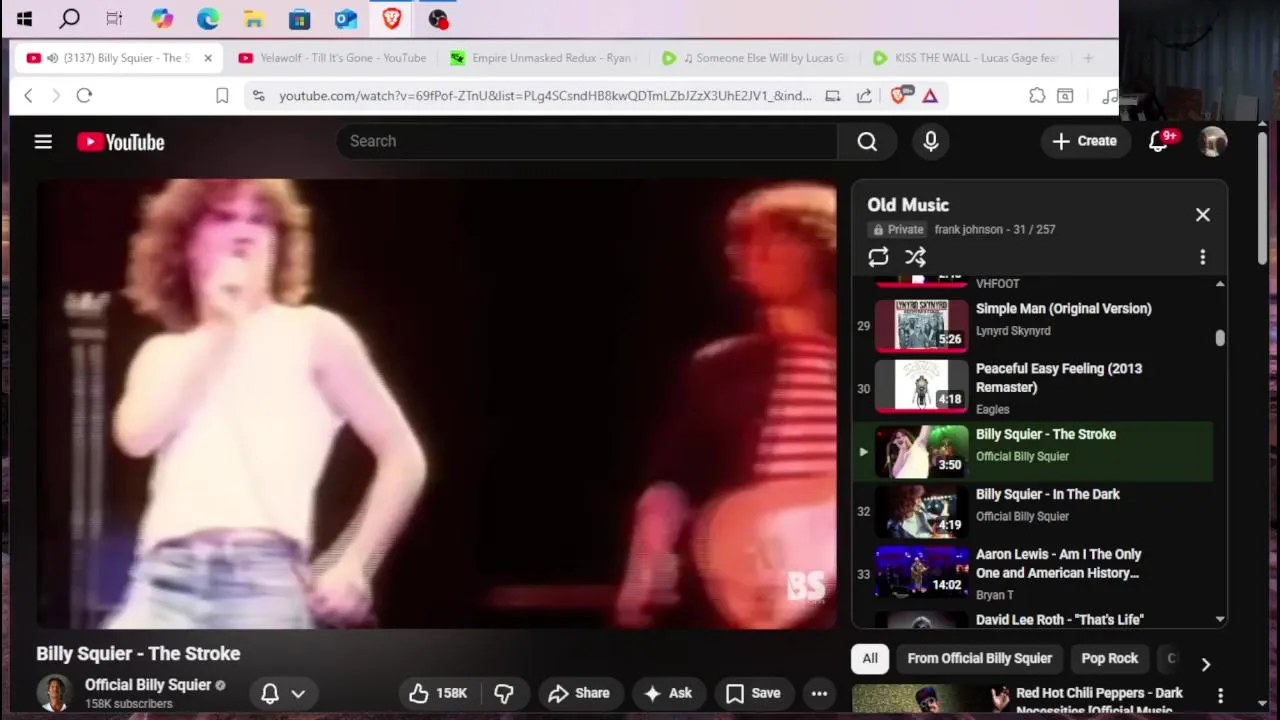Click the playlist scrollbar down arrow
The width and height of the screenshot is (1280, 720).
(1220, 620)
